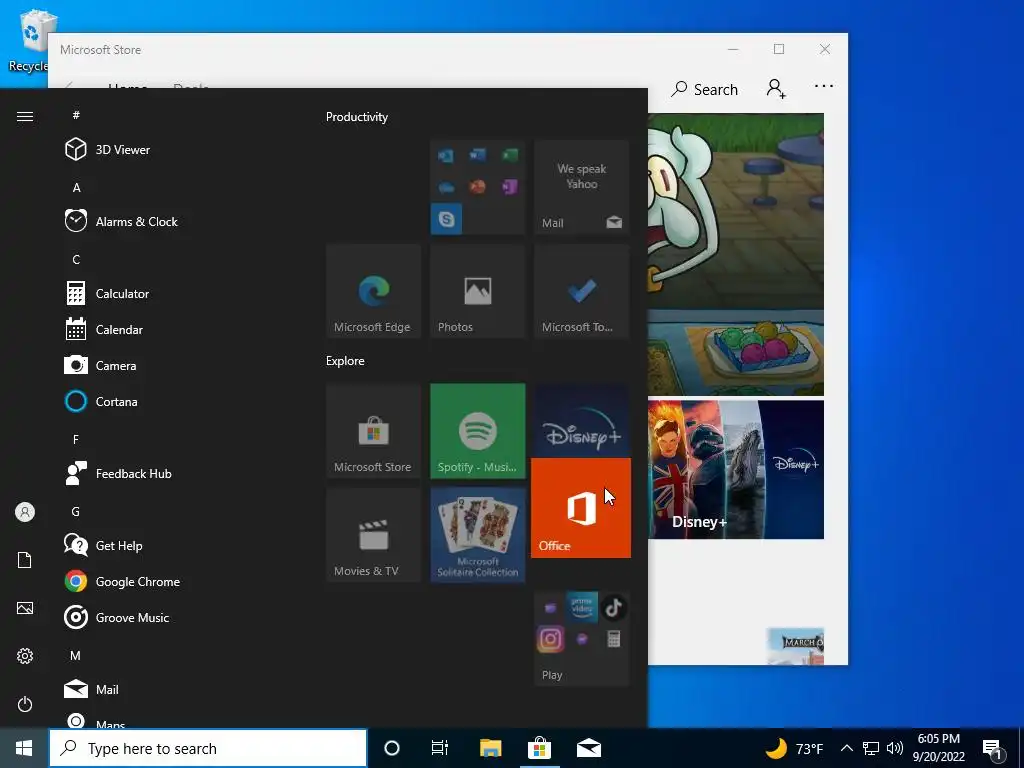The image size is (1024, 768).
Task: Click the volume speaker icon in tray
Action: [895, 748]
